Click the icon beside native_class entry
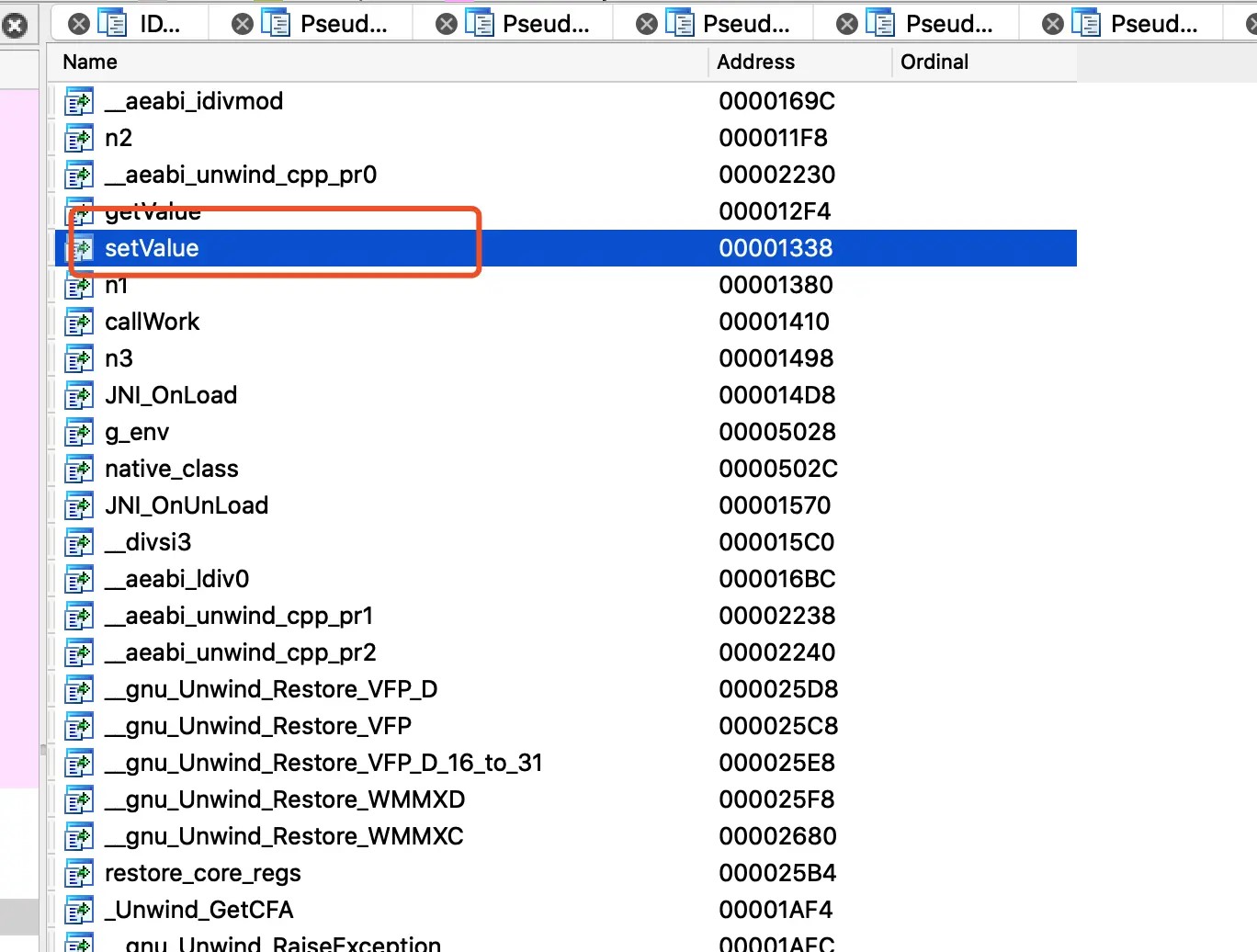Screen dimensions: 1257x952 [79, 470]
